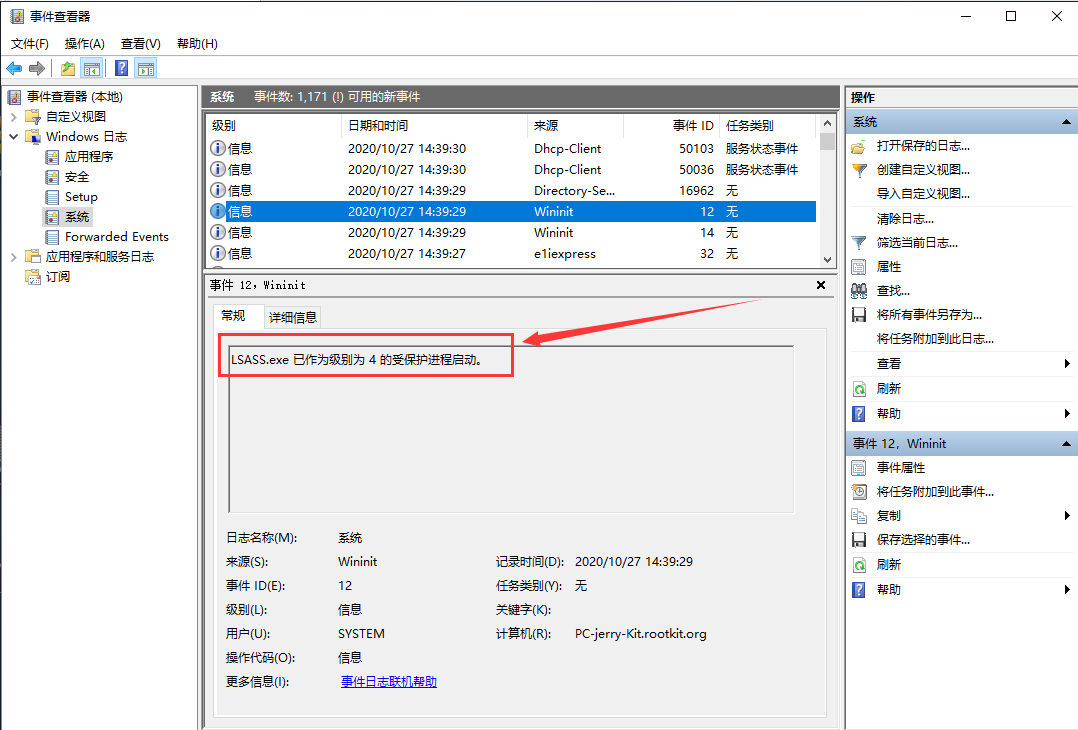
Task: Click 事件属性 under 事件 12, Wininit
Action: pos(900,468)
